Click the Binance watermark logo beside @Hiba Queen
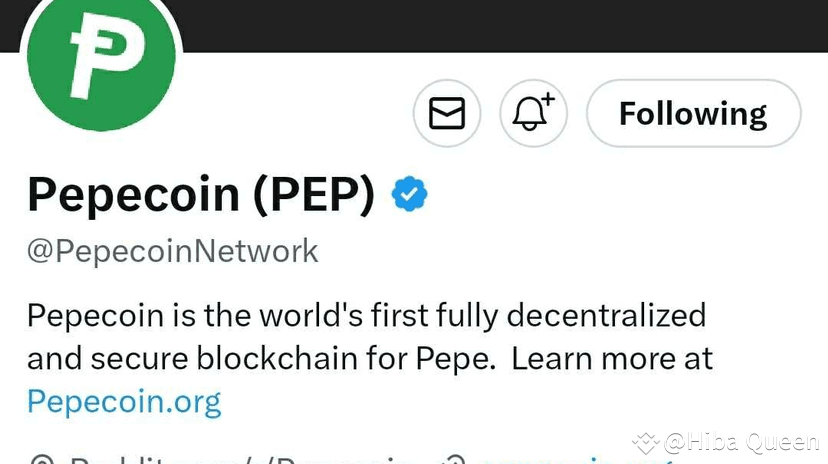Screen dimensions: 828x464 point(646,441)
